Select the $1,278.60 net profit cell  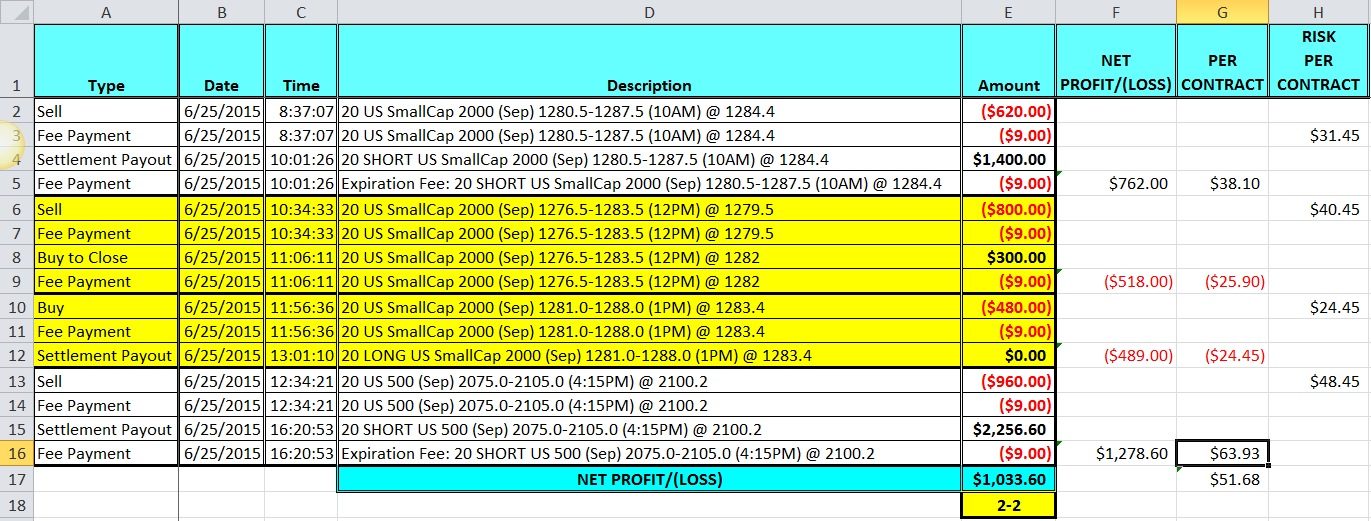click(1116, 453)
